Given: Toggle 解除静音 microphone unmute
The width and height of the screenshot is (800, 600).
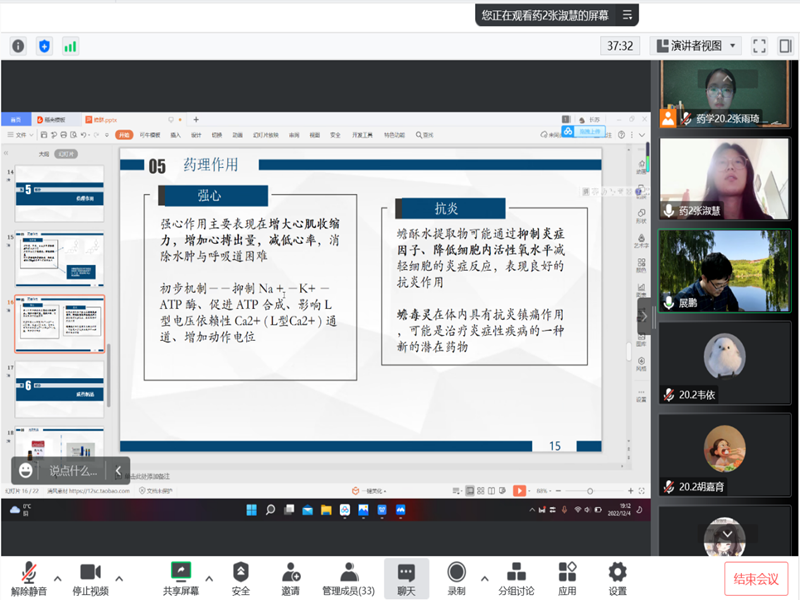Looking at the screenshot, I should [x=30, y=573].
